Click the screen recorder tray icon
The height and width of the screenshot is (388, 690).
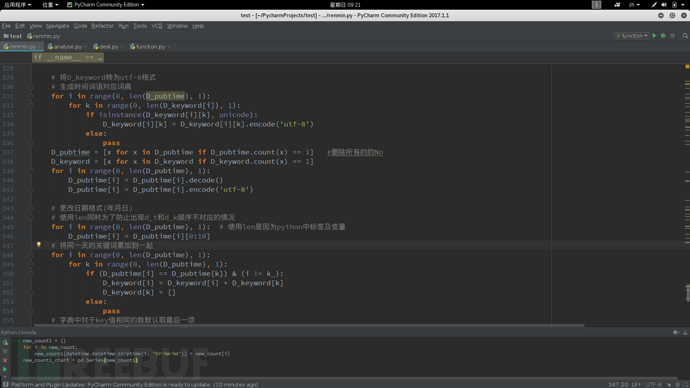(617, 4)
